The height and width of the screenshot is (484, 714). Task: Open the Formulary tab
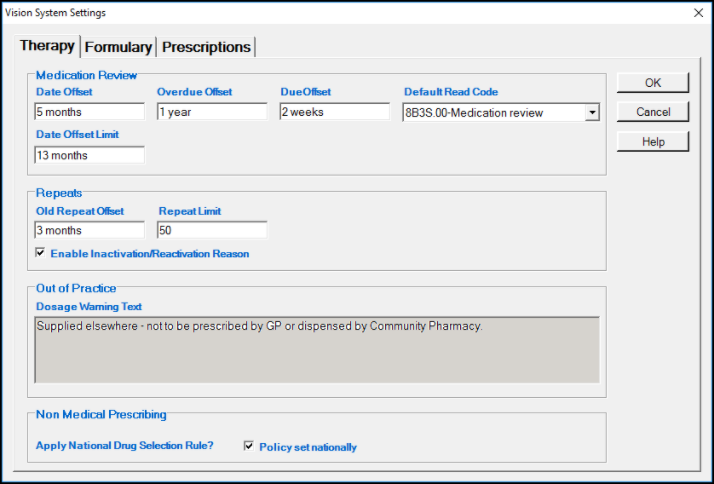118,47
